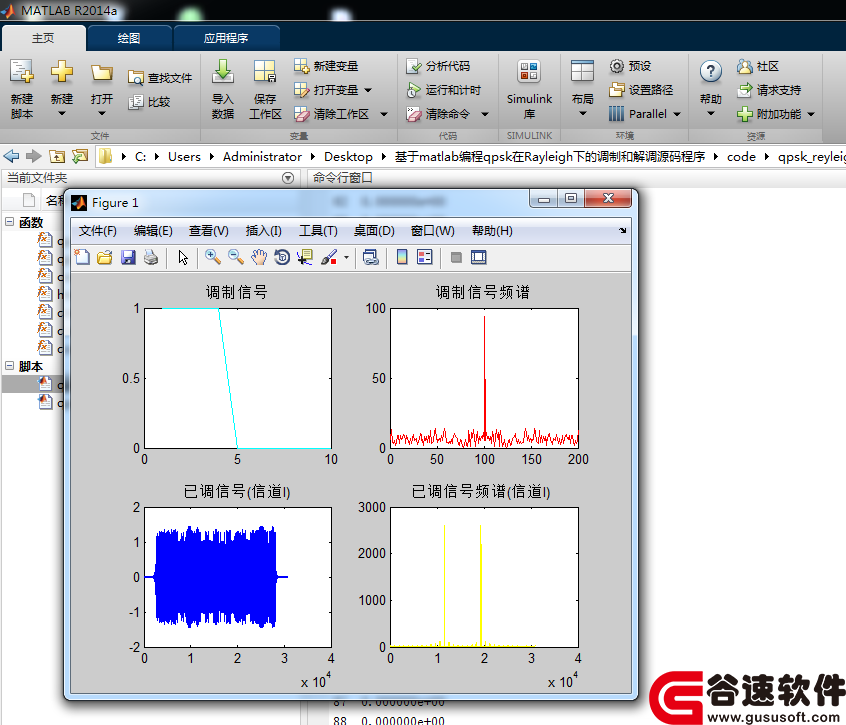Select the Pan hand tool
Image resolution: width=846 pixels, height=725 pixels.
(259, 257)
